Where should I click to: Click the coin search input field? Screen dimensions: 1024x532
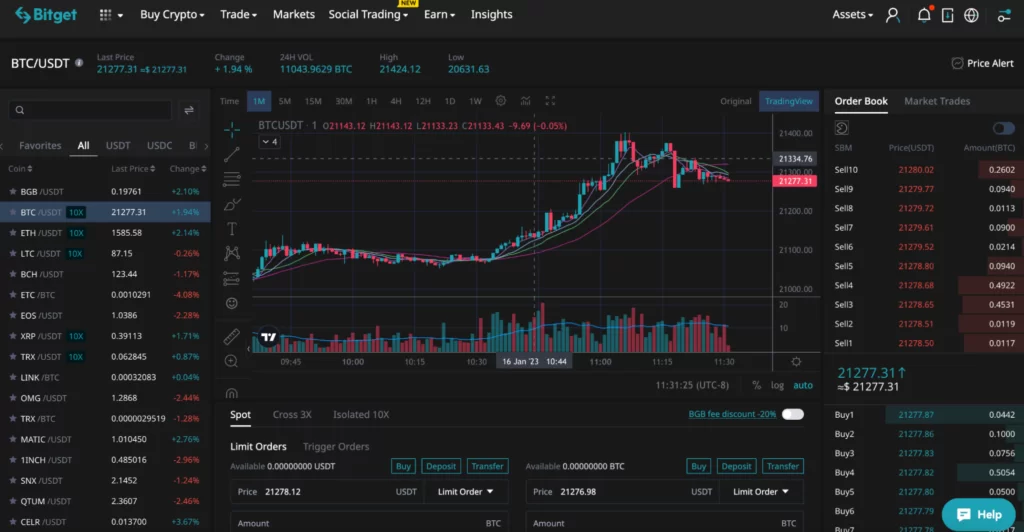click(90, 110)
